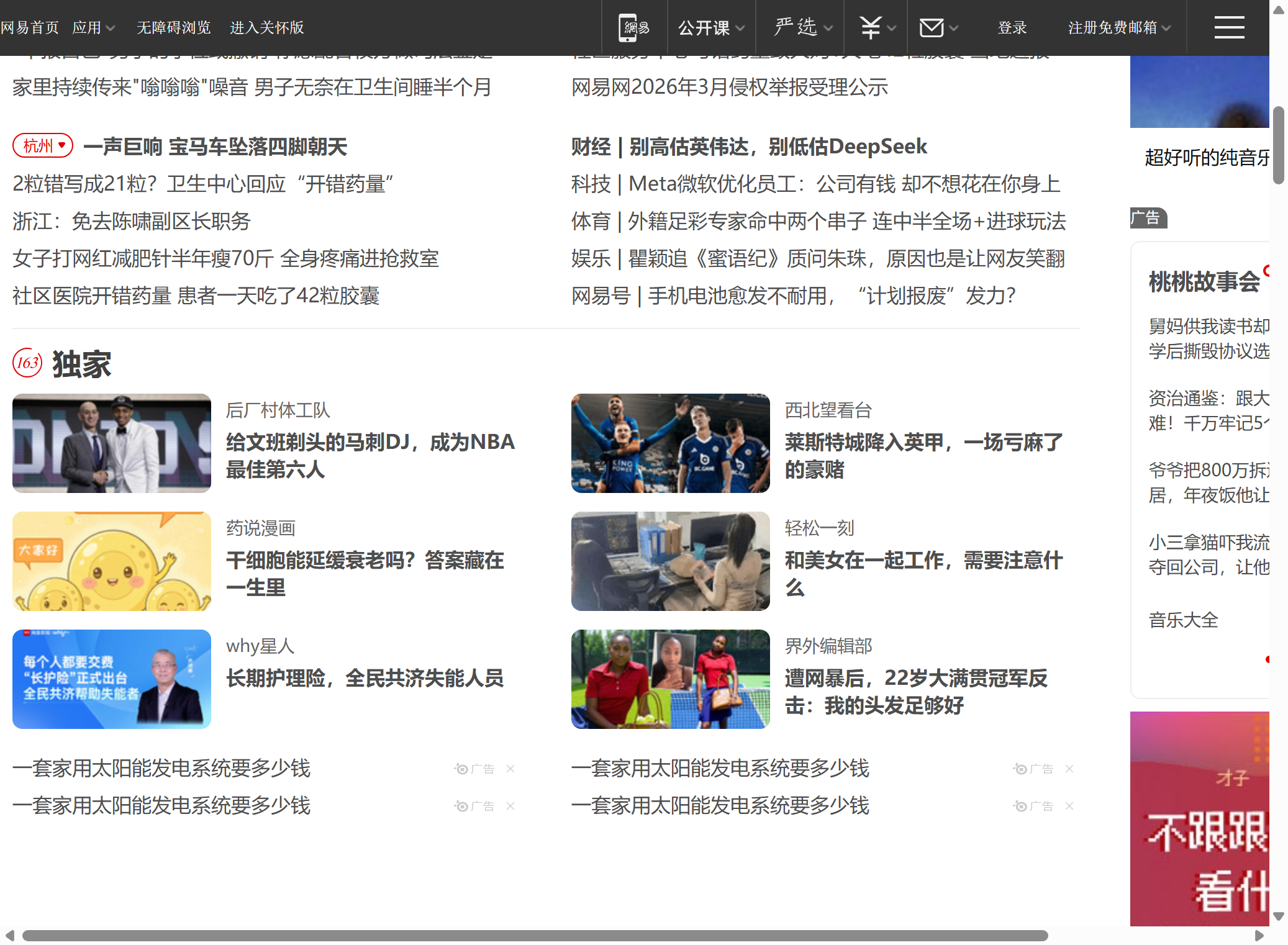
Task: Close the second right solar ad
Action: point(1069,806)
